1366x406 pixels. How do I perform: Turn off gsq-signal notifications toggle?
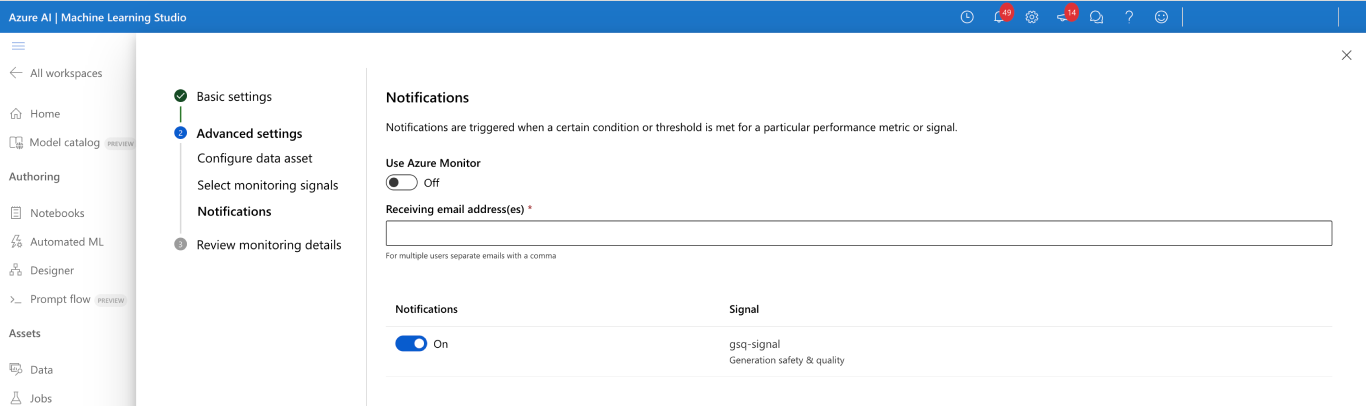click(x=411, y=344)
